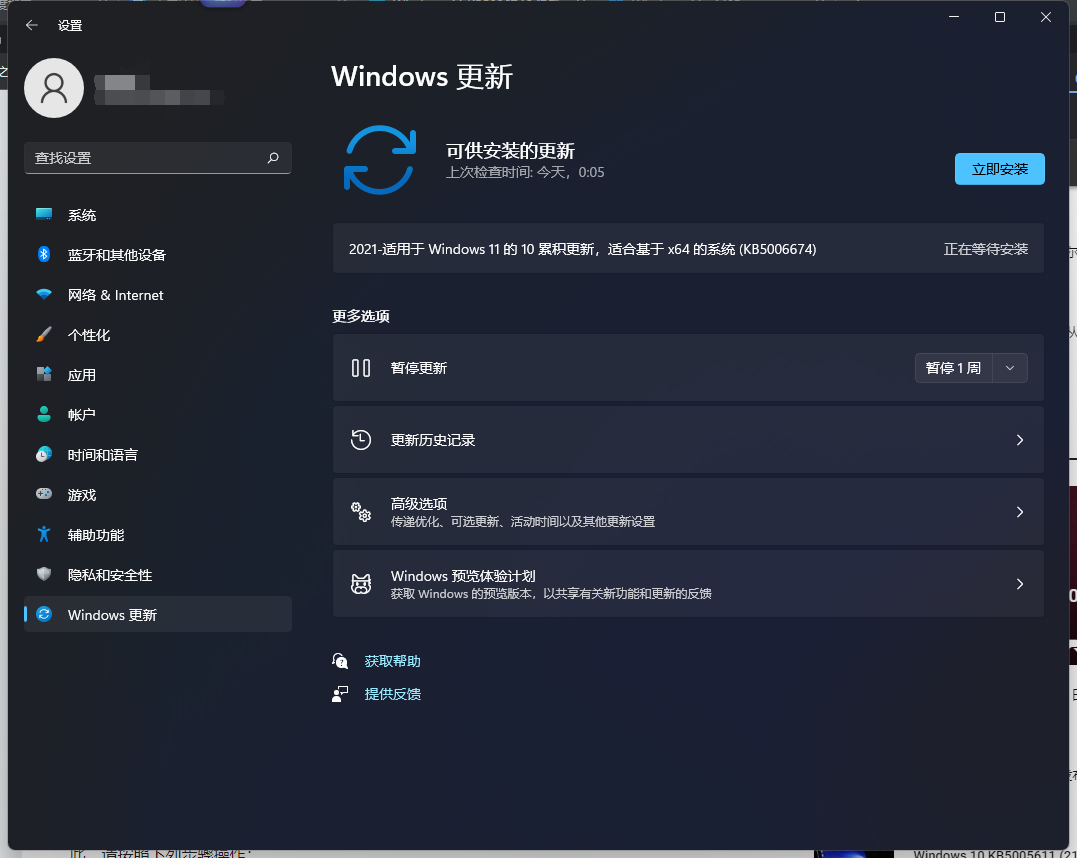
Task: Click the pause icon beside 暂停更新
Action: pos(361,368)
